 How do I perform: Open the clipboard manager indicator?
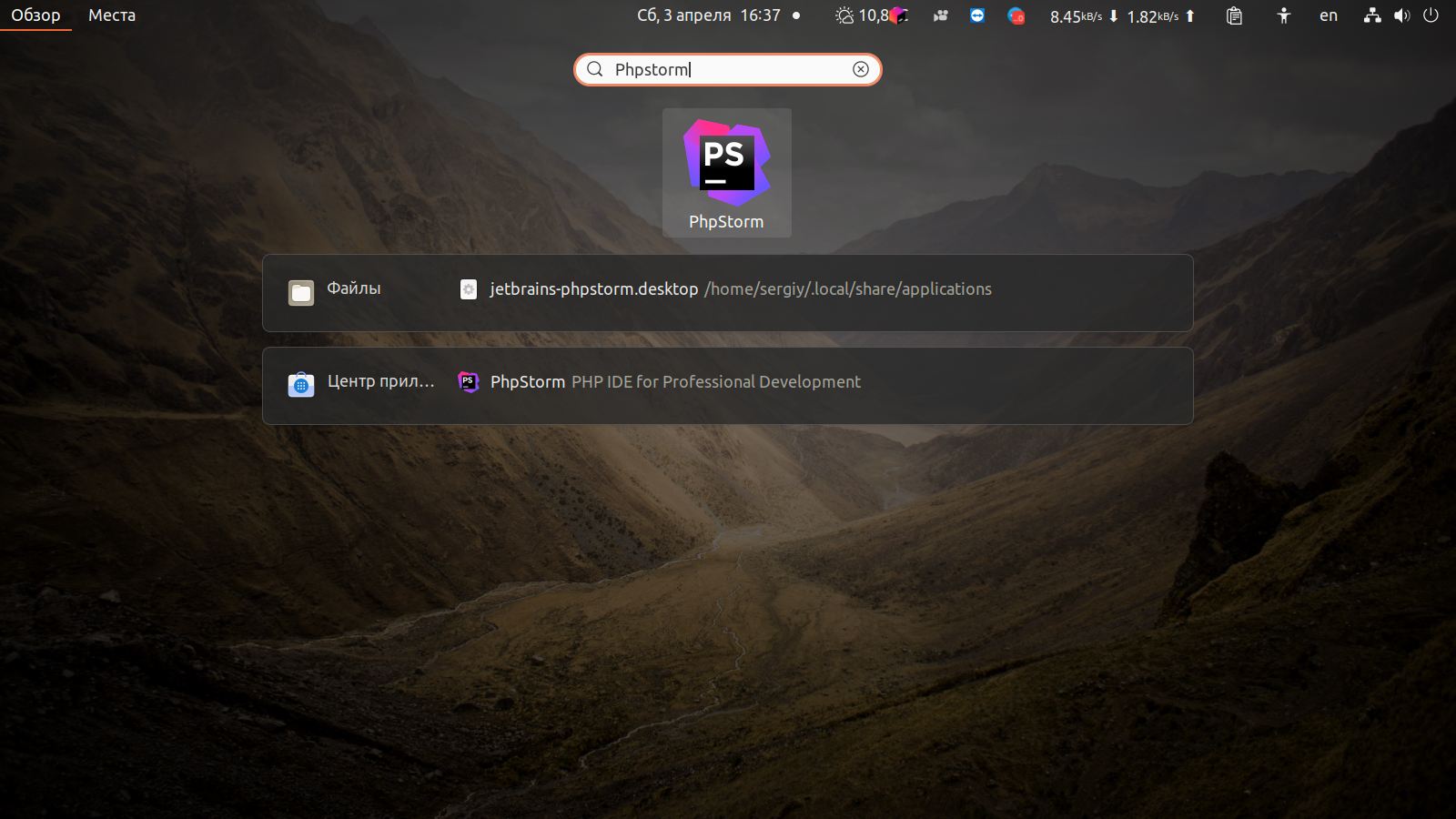point(1234,15)
